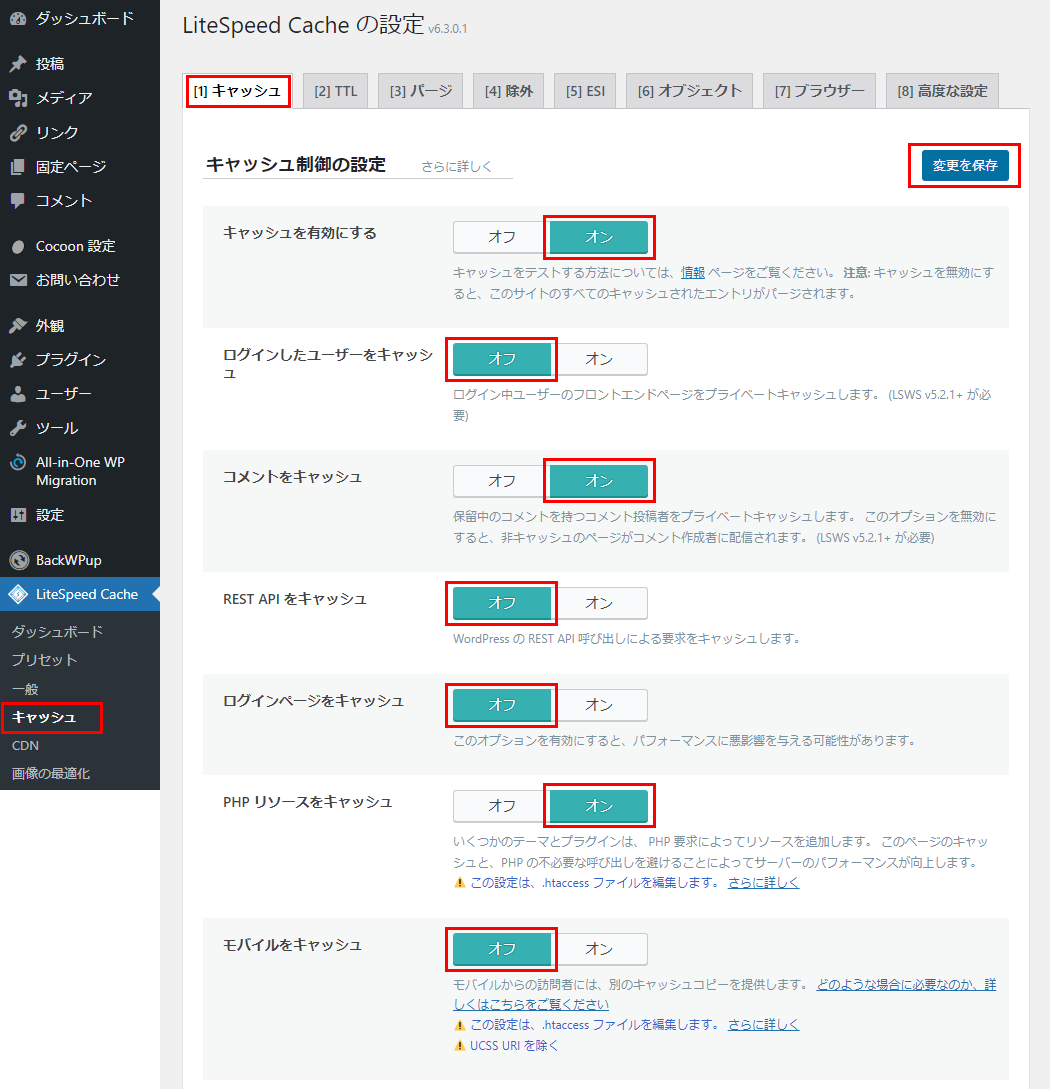Click the envelope icon for お問い合わせ

(18, 280)
